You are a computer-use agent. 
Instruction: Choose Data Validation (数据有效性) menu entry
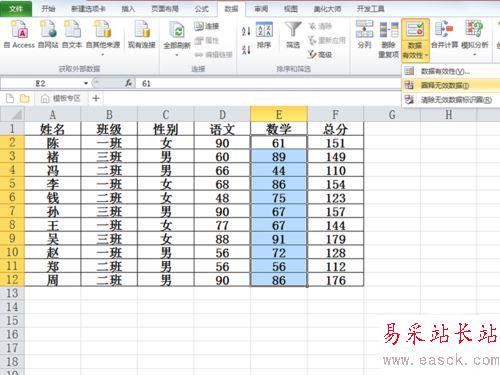(x=451, y=71)
